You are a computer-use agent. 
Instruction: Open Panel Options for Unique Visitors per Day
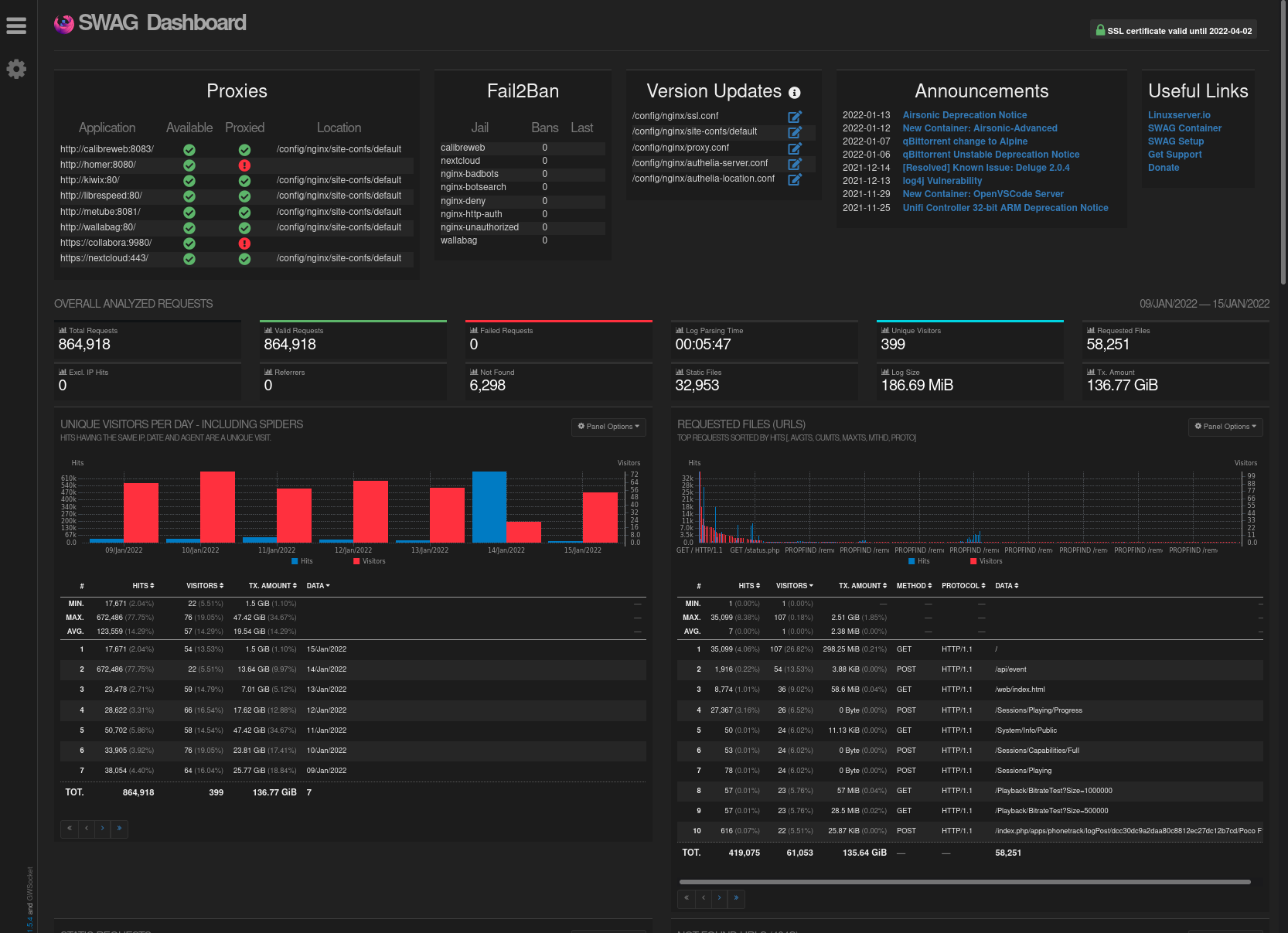pyautogui.click(x=608, y=427)
